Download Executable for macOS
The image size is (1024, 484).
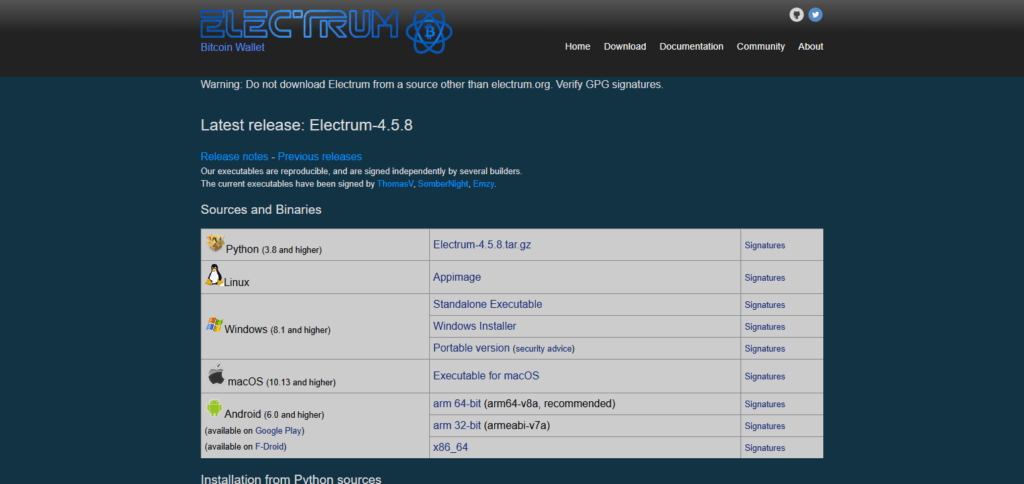coord(486,376)
